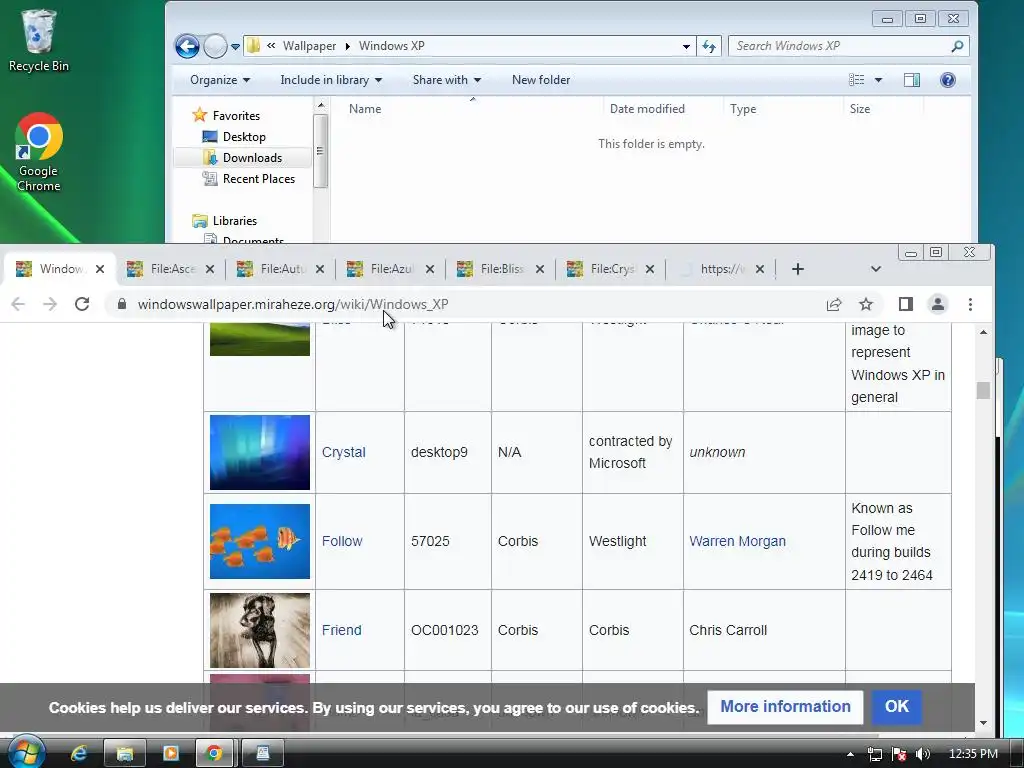Open Internet Explorer from taskbar
This screenshot has height=768, width=1024.
tap(78, 754)
